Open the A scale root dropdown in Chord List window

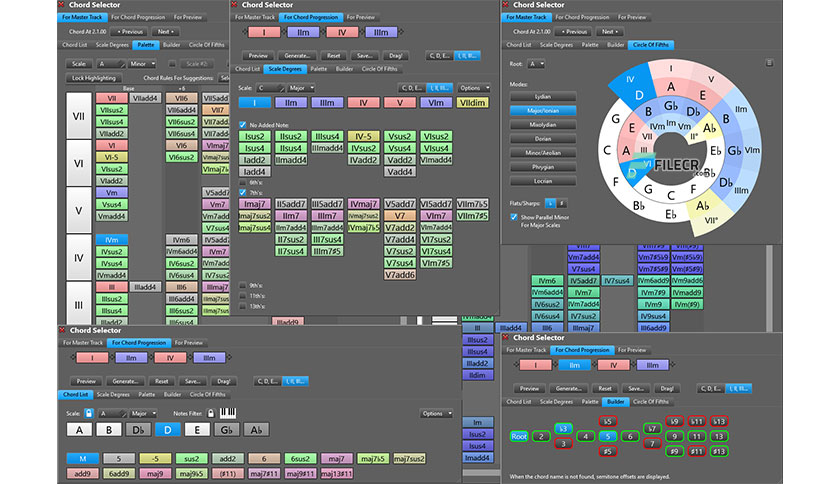(x=113, y=413)
